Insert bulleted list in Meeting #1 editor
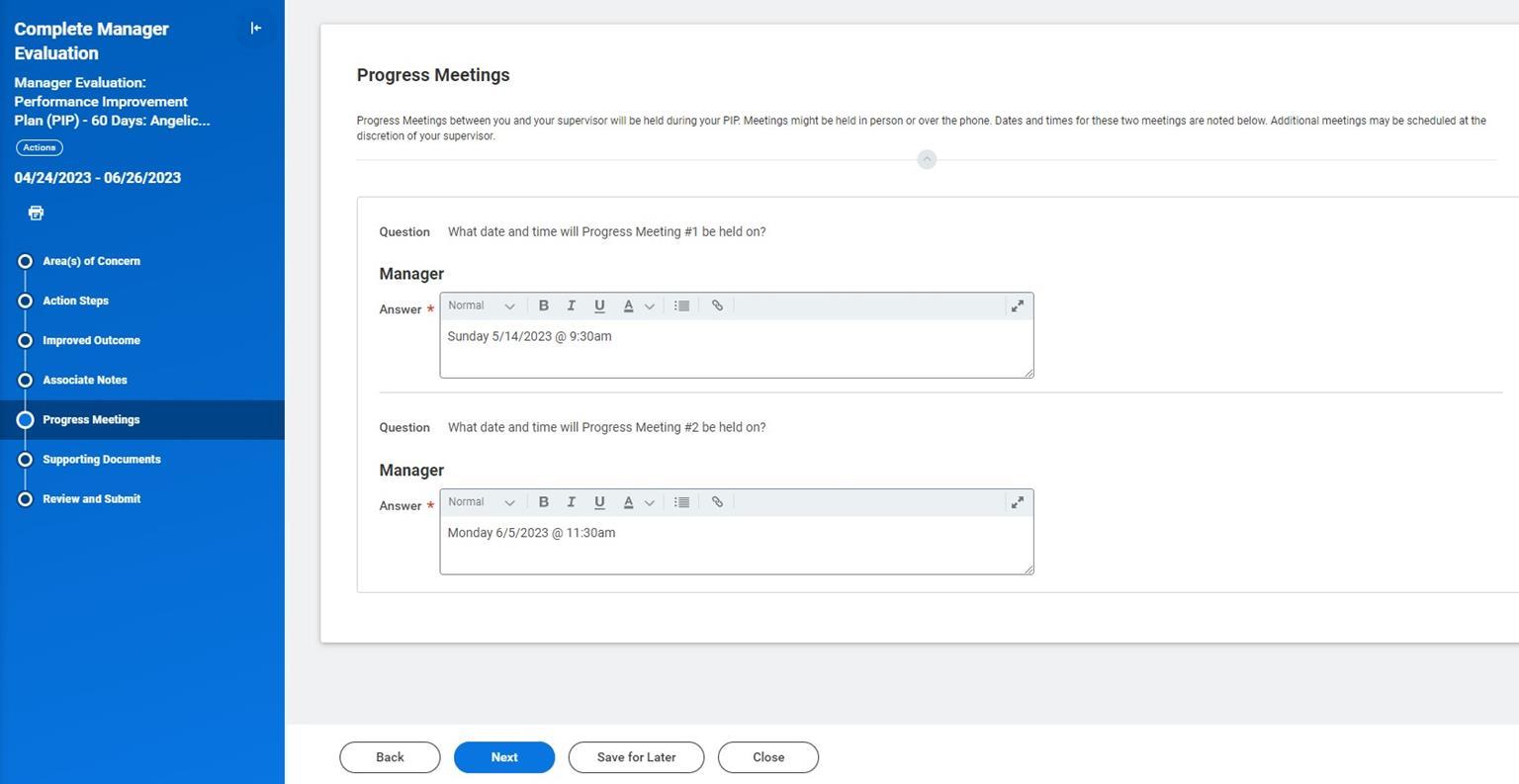The width and height of the screenshot is (1519, 784). pyautogui.click(x=681, y=306)
